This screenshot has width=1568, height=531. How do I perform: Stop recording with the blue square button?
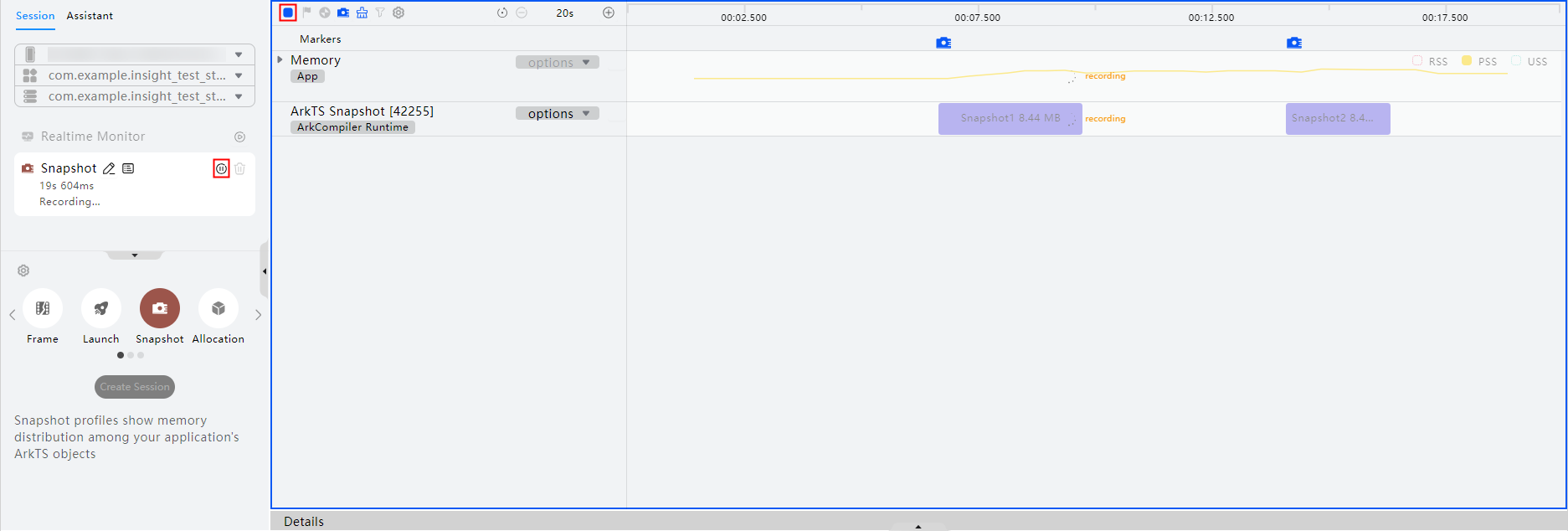coord(288,13)
